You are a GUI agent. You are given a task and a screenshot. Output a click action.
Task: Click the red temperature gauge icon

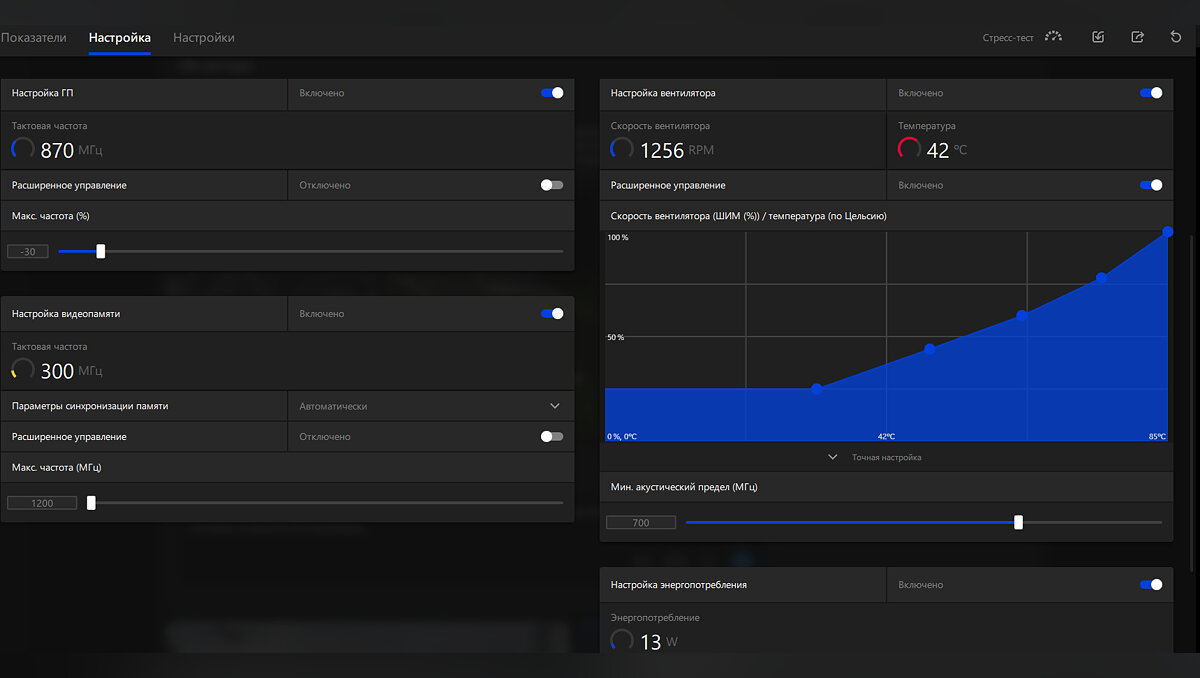coord(910,149)
